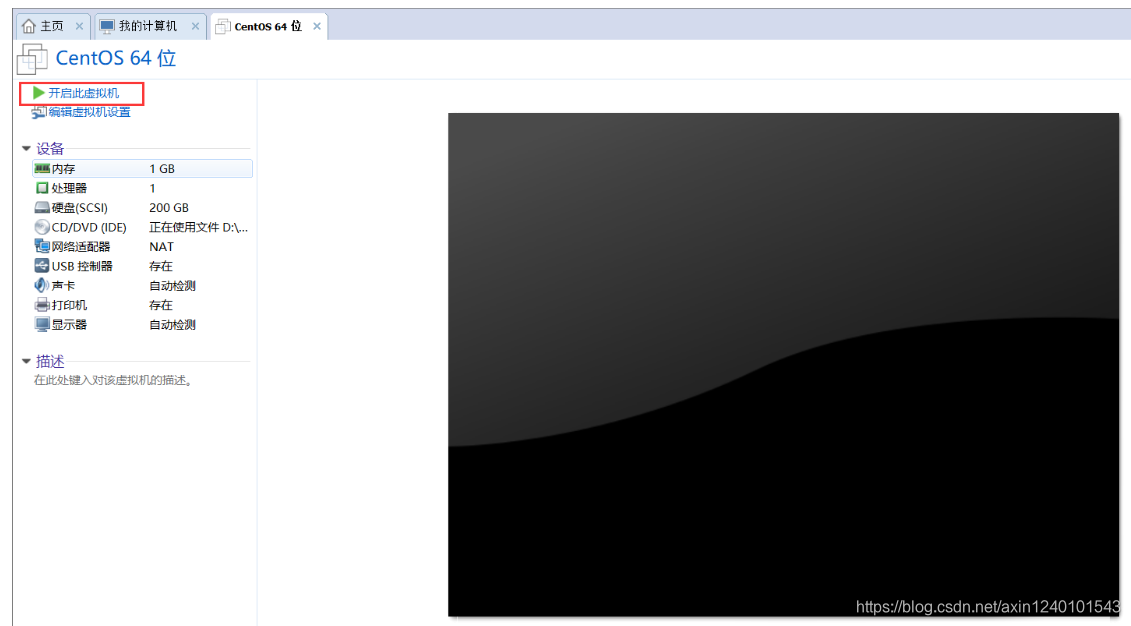The height and width of the screenshot is (626, 1131).
Task: Switch to the CentOS 64 位 tab
Action: (x=269, y=26)
